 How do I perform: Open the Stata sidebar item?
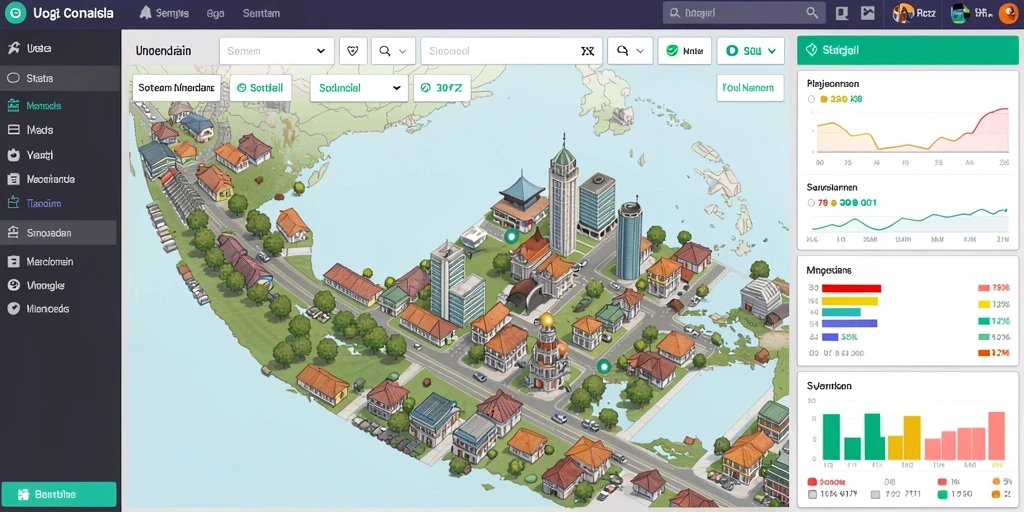tap(60, 78)
